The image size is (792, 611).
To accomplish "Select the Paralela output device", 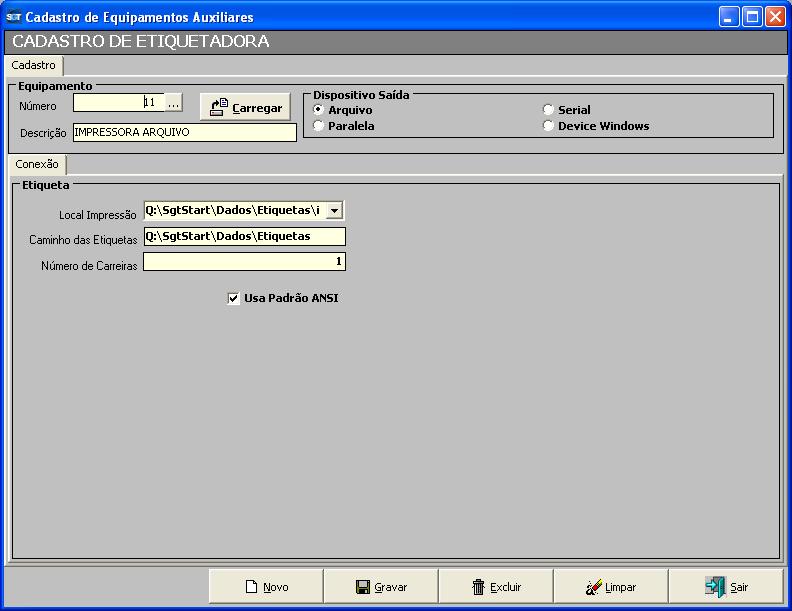I will pos(319,126).
